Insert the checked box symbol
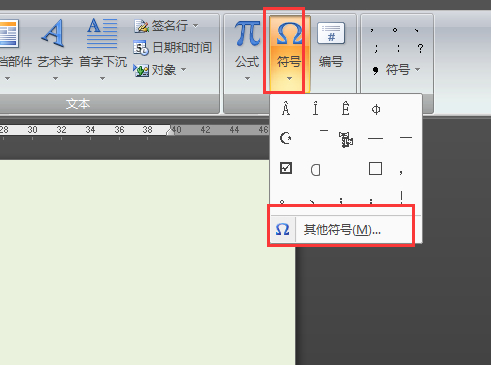 coord(286,168)
